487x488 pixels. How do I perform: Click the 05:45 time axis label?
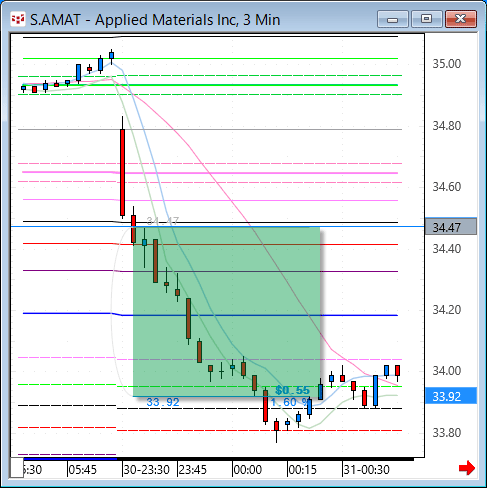click(83, 470)
